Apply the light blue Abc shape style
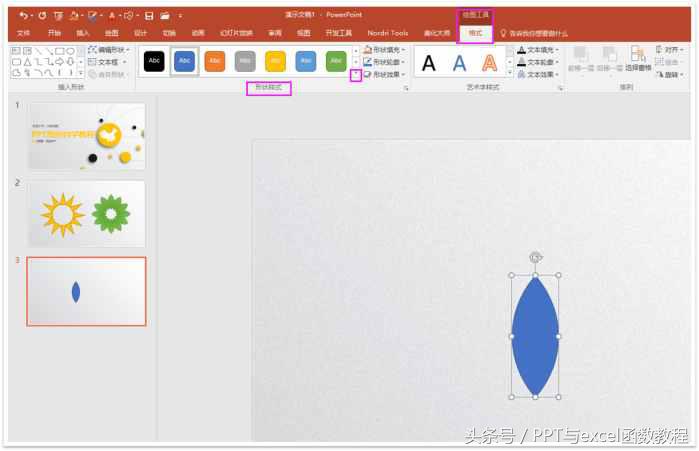This screenshot has height=451, width=699. click(306, 61)
